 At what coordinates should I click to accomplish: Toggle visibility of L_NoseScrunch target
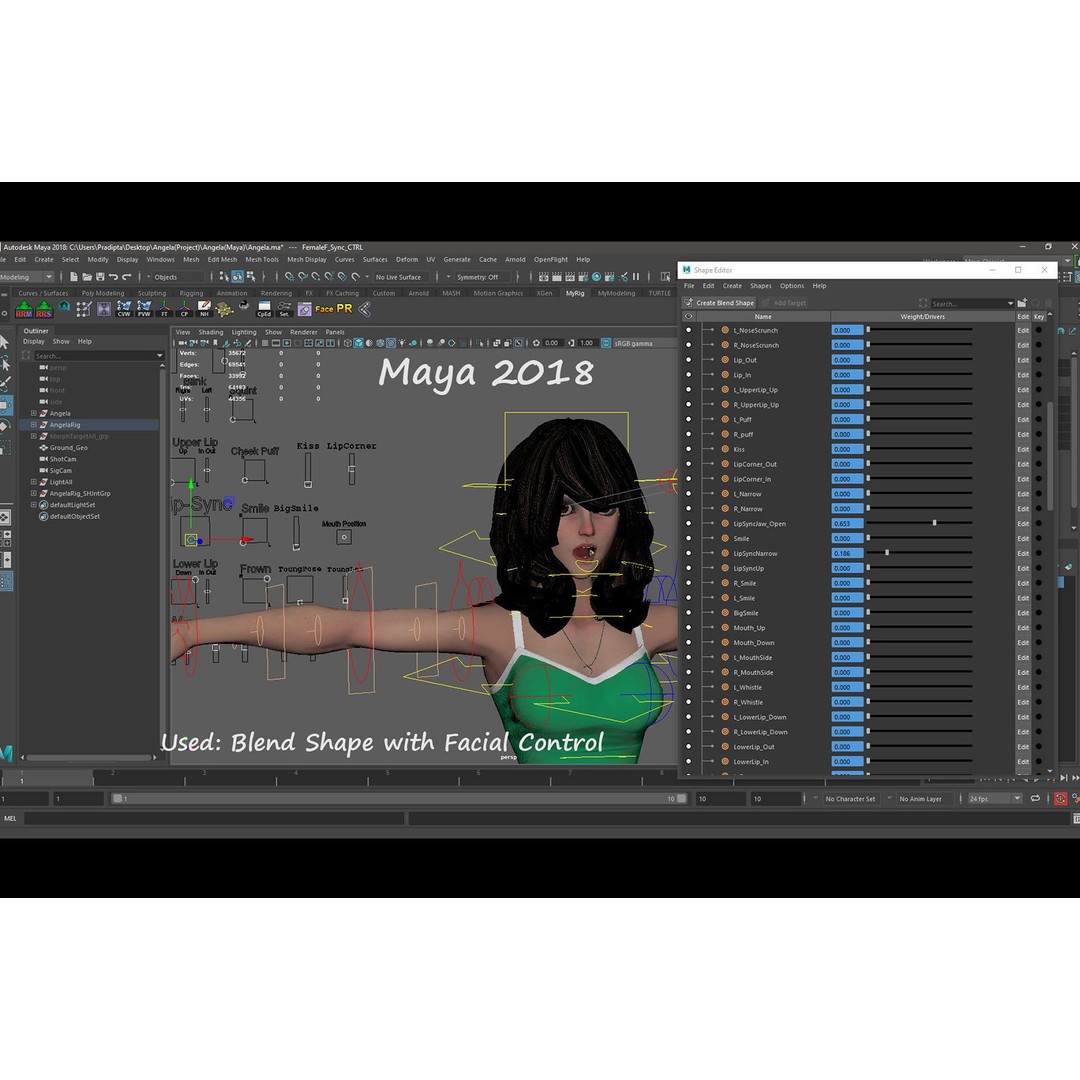pos(688,330)
